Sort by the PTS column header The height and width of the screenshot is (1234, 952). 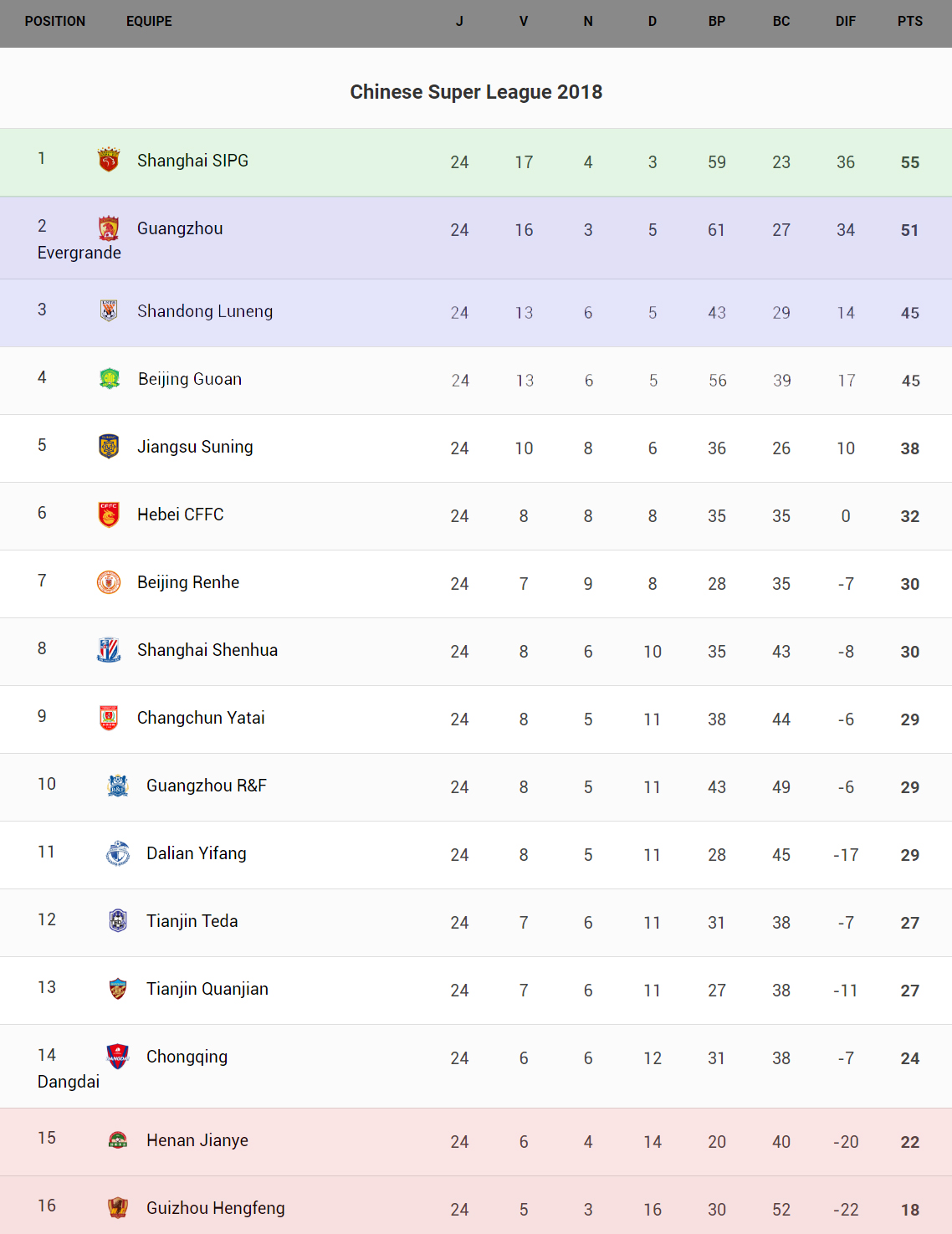point(909,22)
